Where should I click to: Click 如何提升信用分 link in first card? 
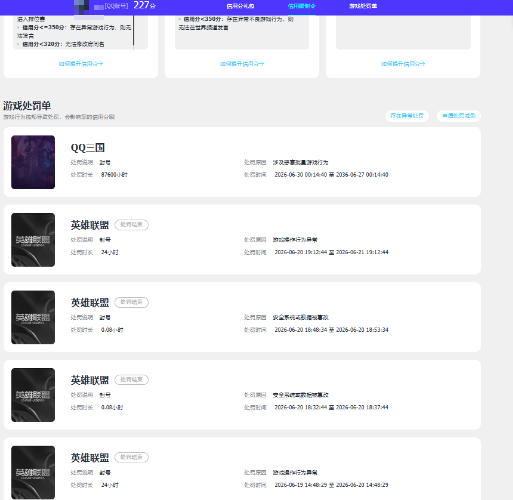pos(81,64)
